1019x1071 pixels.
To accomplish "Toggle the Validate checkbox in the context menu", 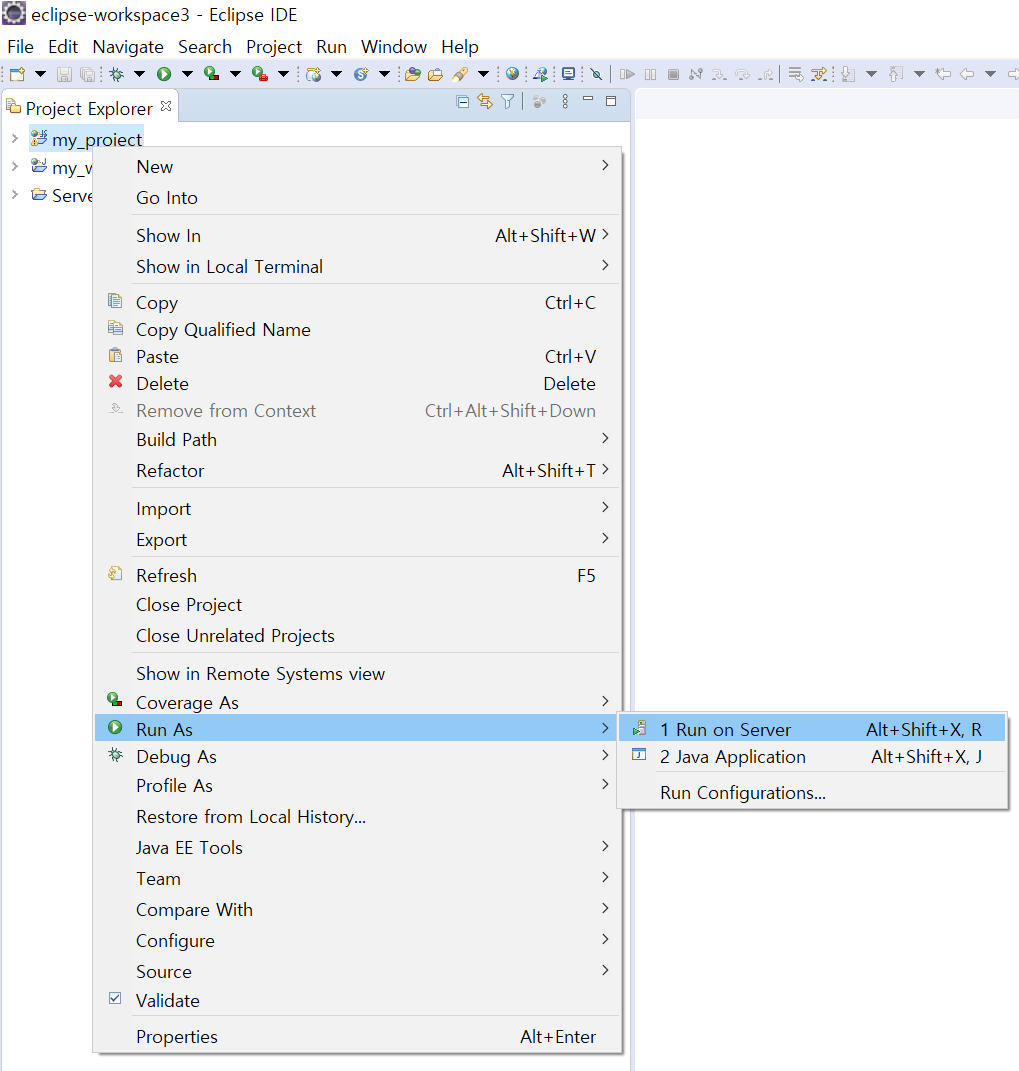I will tap(115, 999).
